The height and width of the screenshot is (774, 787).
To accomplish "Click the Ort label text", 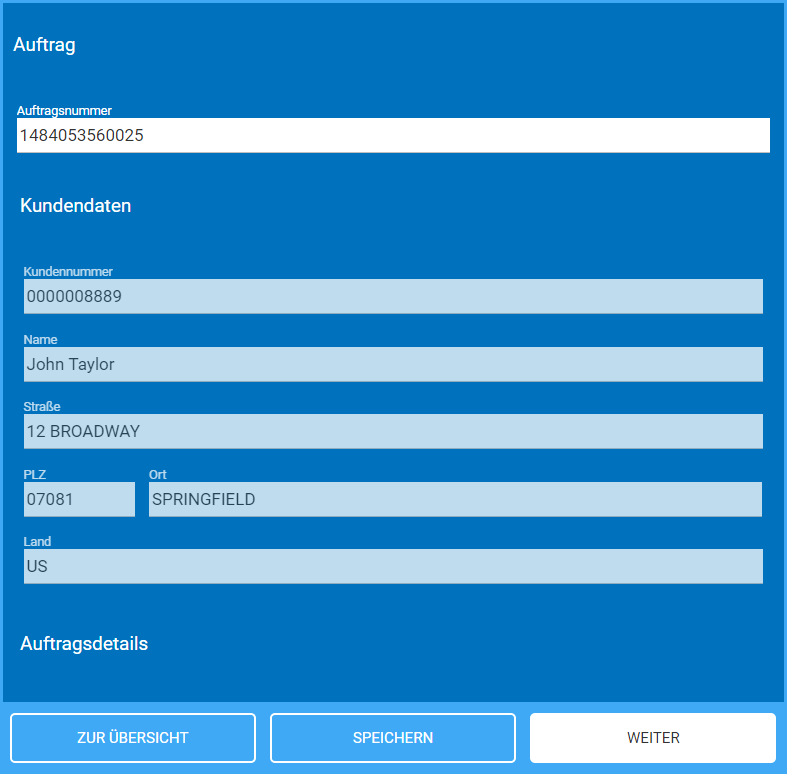I will (x=157, y=475).
